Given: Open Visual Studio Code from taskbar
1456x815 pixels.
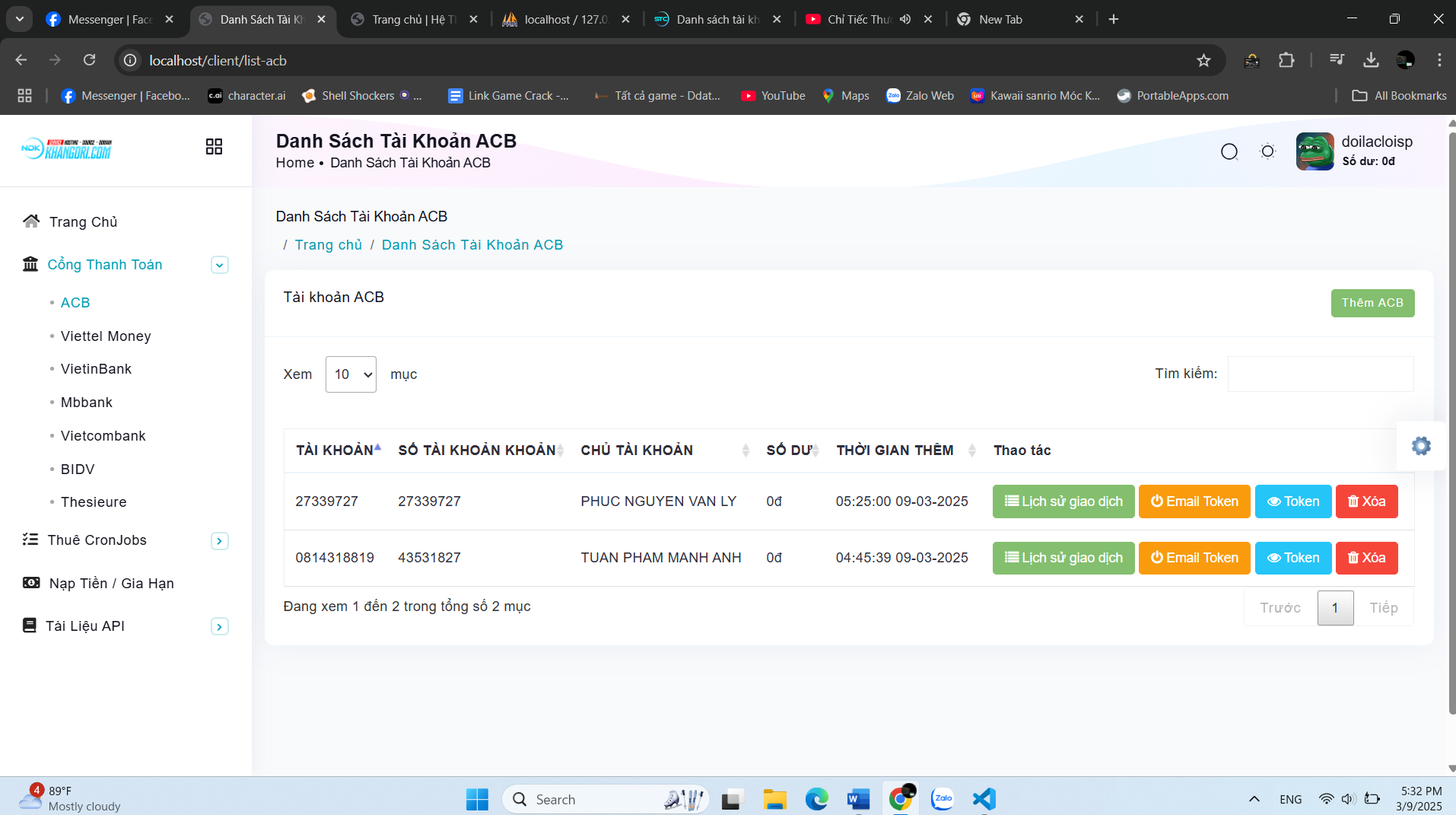Looking at the screenshot, I should 984,799.
